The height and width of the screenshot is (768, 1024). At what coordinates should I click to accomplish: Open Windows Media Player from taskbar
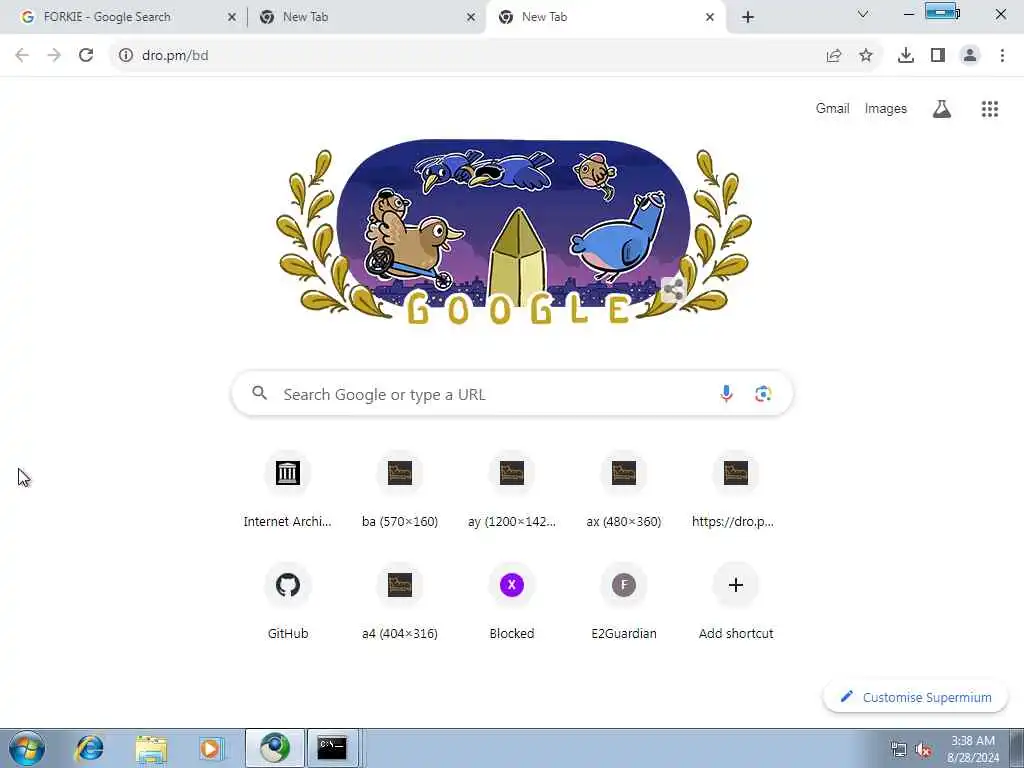[211, 748]
